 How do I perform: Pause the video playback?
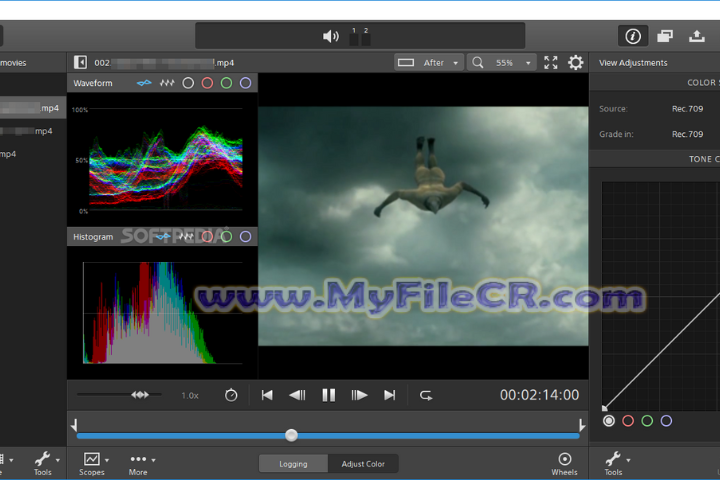point(329,395)
